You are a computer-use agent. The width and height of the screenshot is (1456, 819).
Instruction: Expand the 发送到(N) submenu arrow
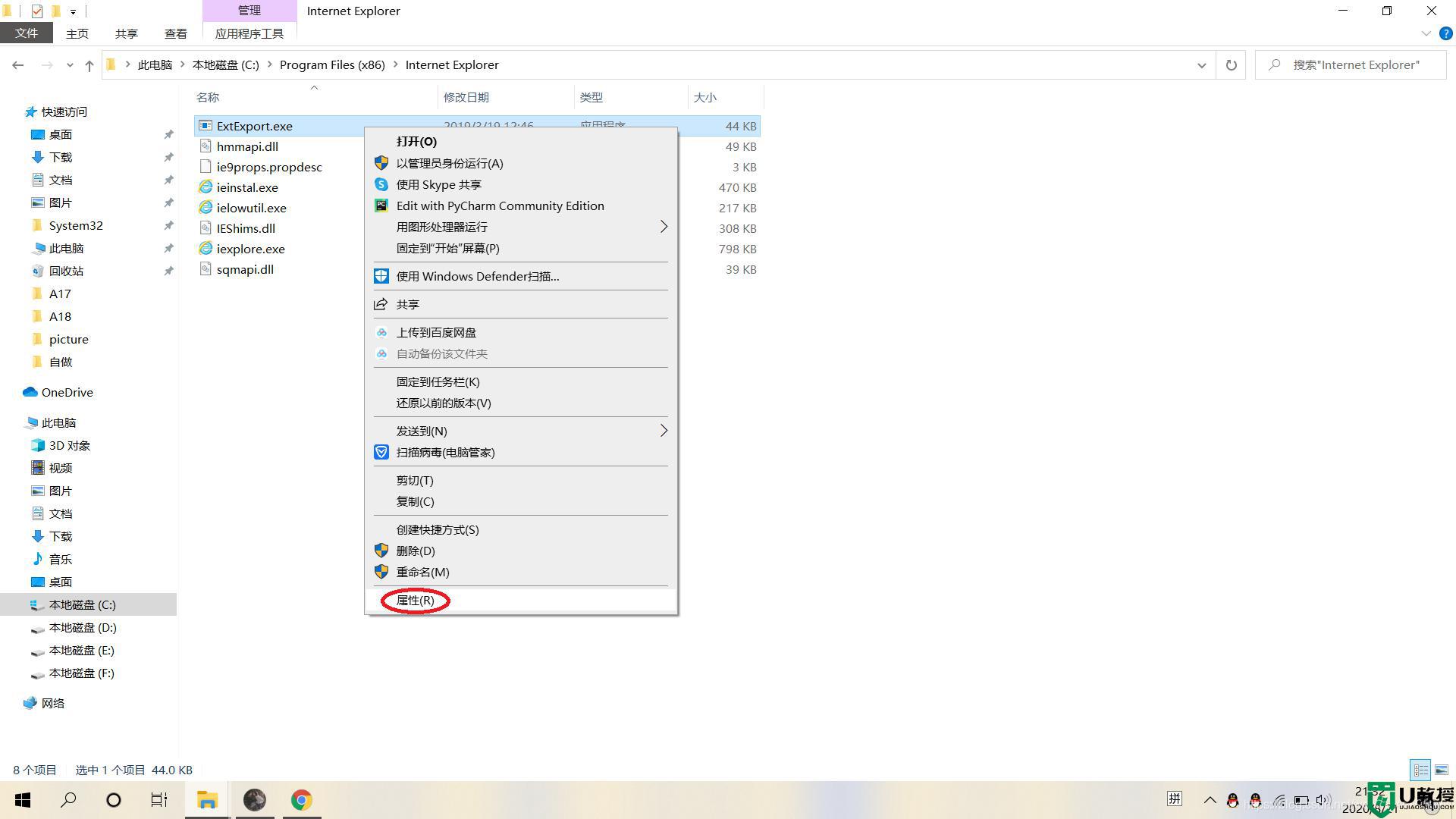664,431
